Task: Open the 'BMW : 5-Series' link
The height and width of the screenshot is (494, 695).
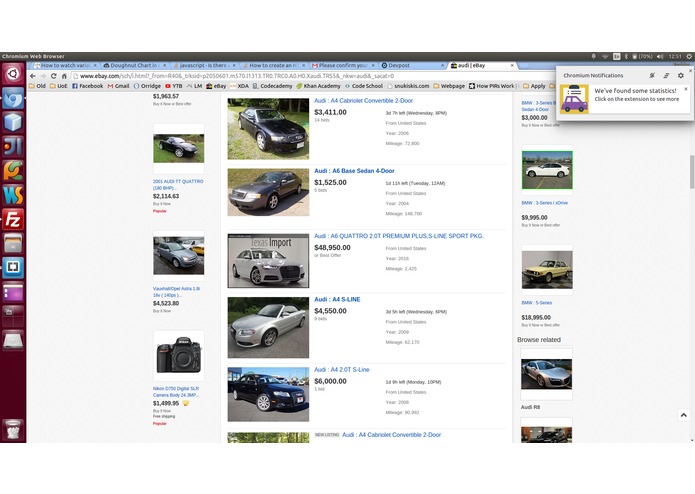Action: click(537, 303)
